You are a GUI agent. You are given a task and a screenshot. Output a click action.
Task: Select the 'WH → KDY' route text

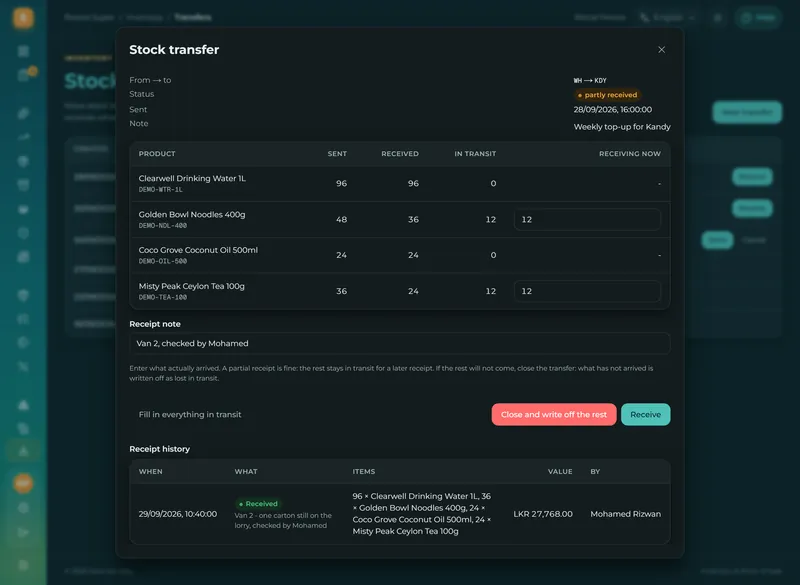pos(590,81)
